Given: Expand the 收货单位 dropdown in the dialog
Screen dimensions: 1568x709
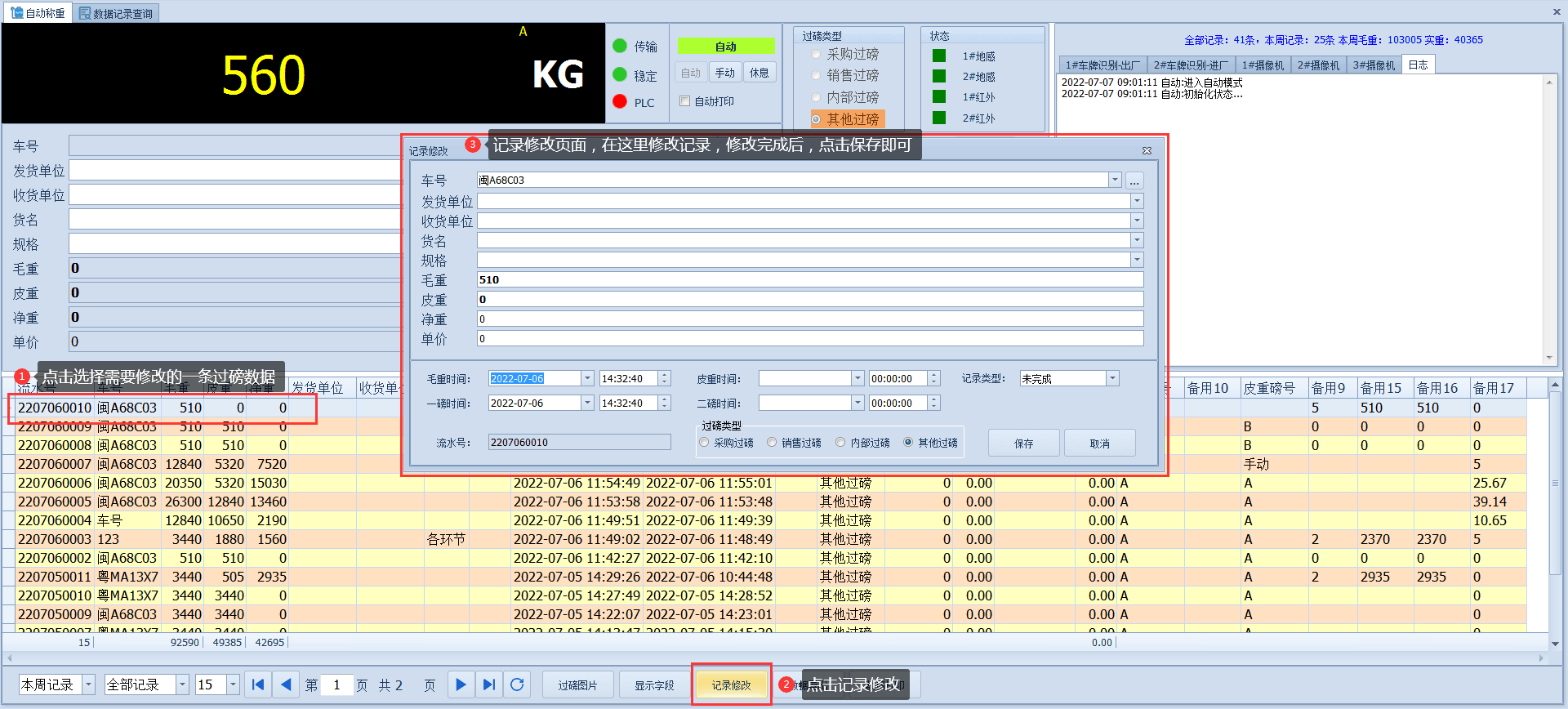Looking at the screenshot, I should [1137, 220].
